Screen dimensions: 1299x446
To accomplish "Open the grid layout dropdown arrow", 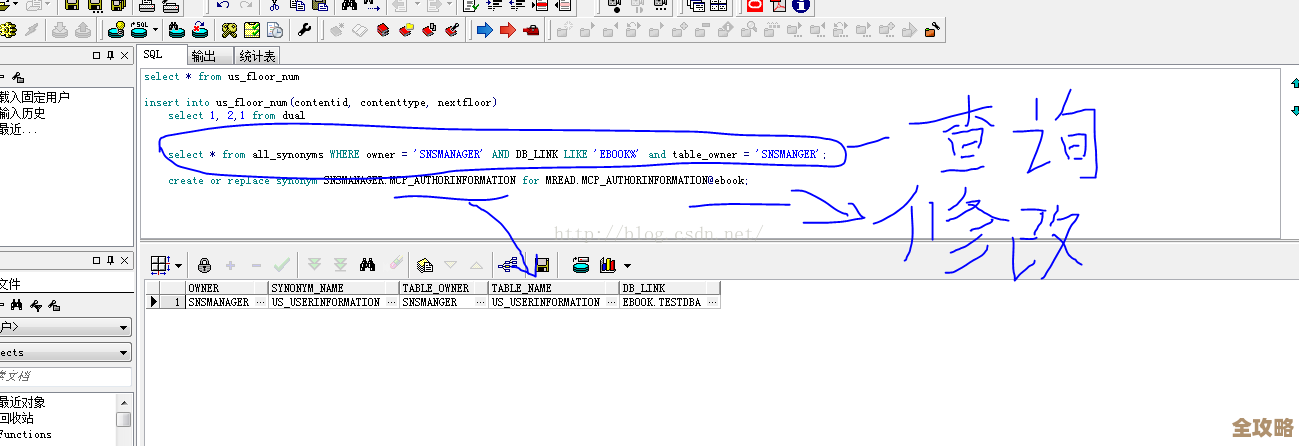I will tap(178, 266).
